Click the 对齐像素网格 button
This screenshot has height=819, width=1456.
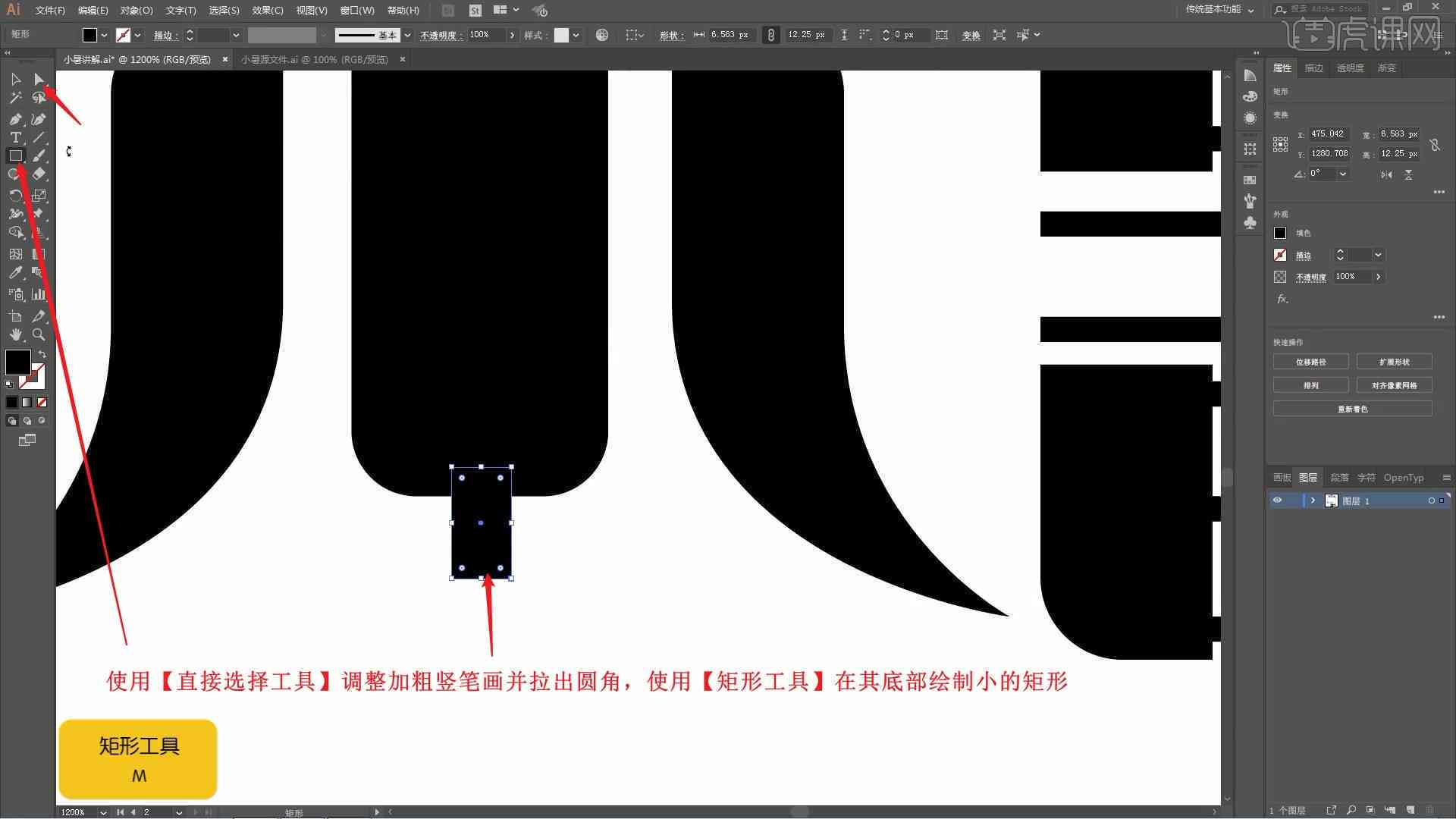1394,385
